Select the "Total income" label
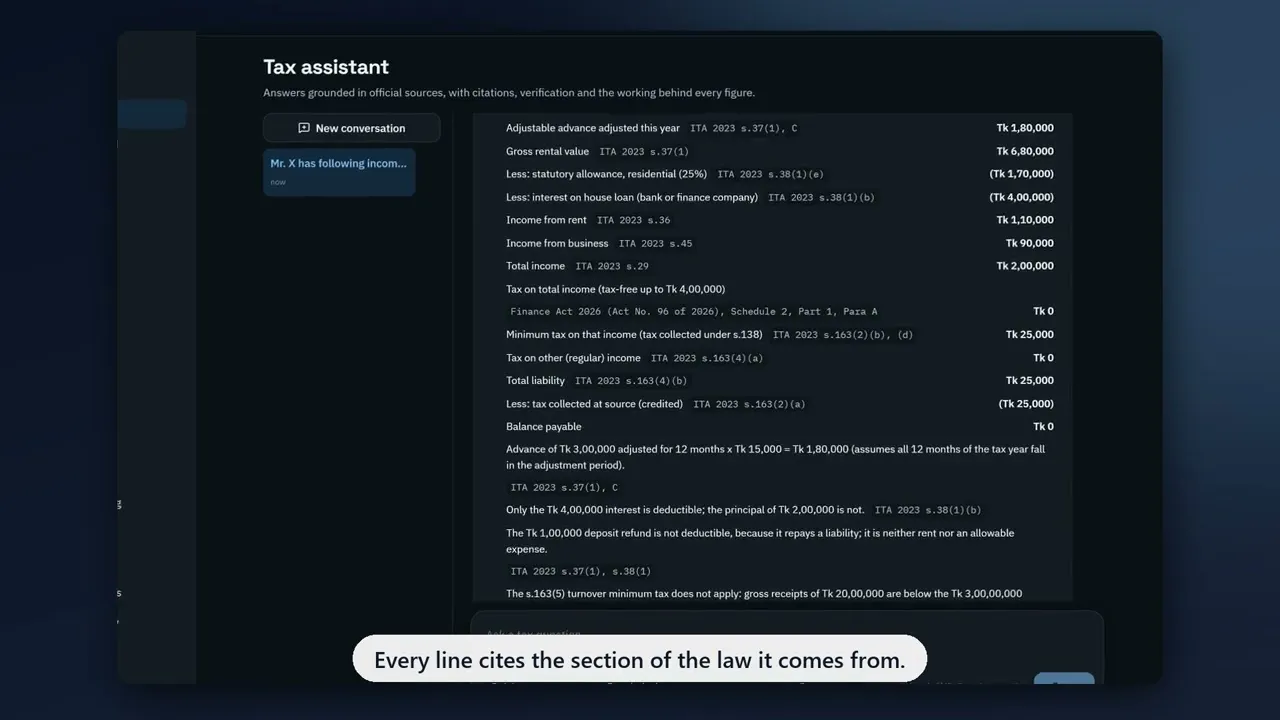Viewport: 1280px width, 720px height. click(536, 266)
